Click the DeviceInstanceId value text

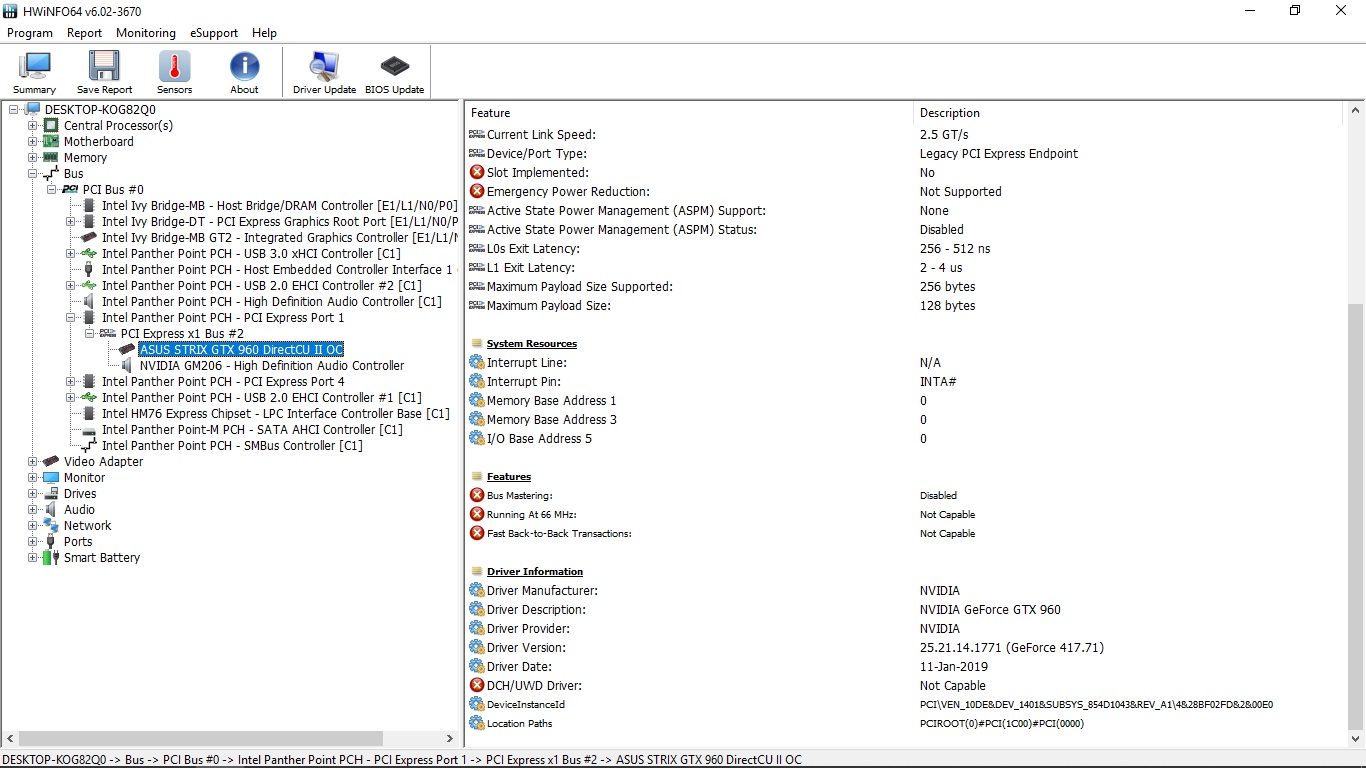click(x=1096, y=705)
